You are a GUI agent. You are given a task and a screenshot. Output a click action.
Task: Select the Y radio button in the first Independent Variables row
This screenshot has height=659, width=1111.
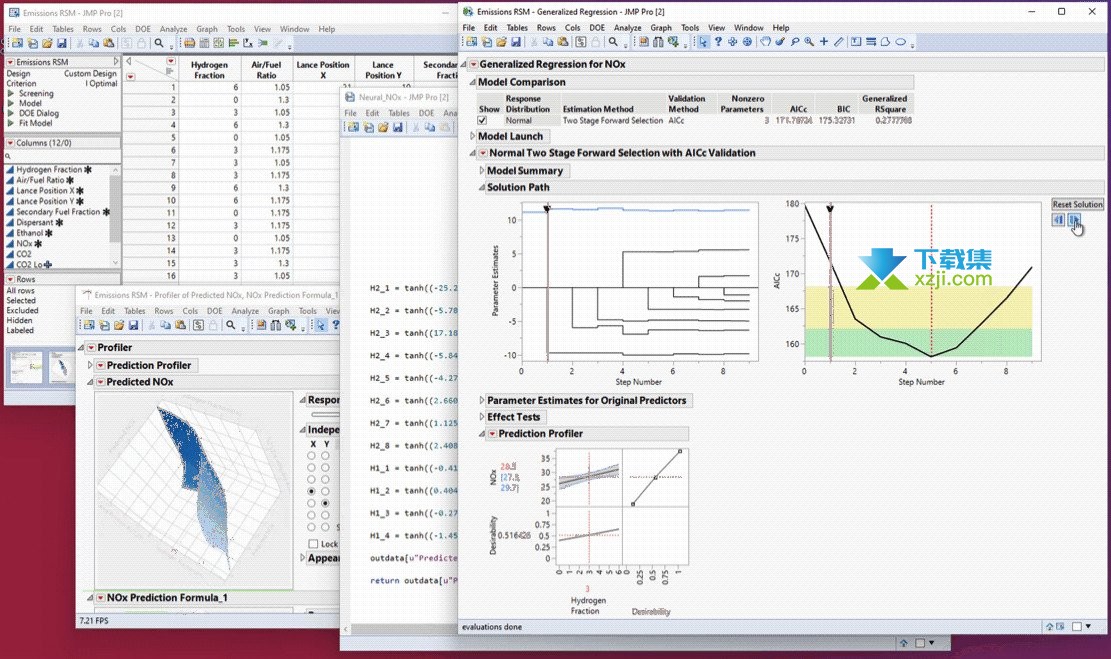click(x=325, y=456)
